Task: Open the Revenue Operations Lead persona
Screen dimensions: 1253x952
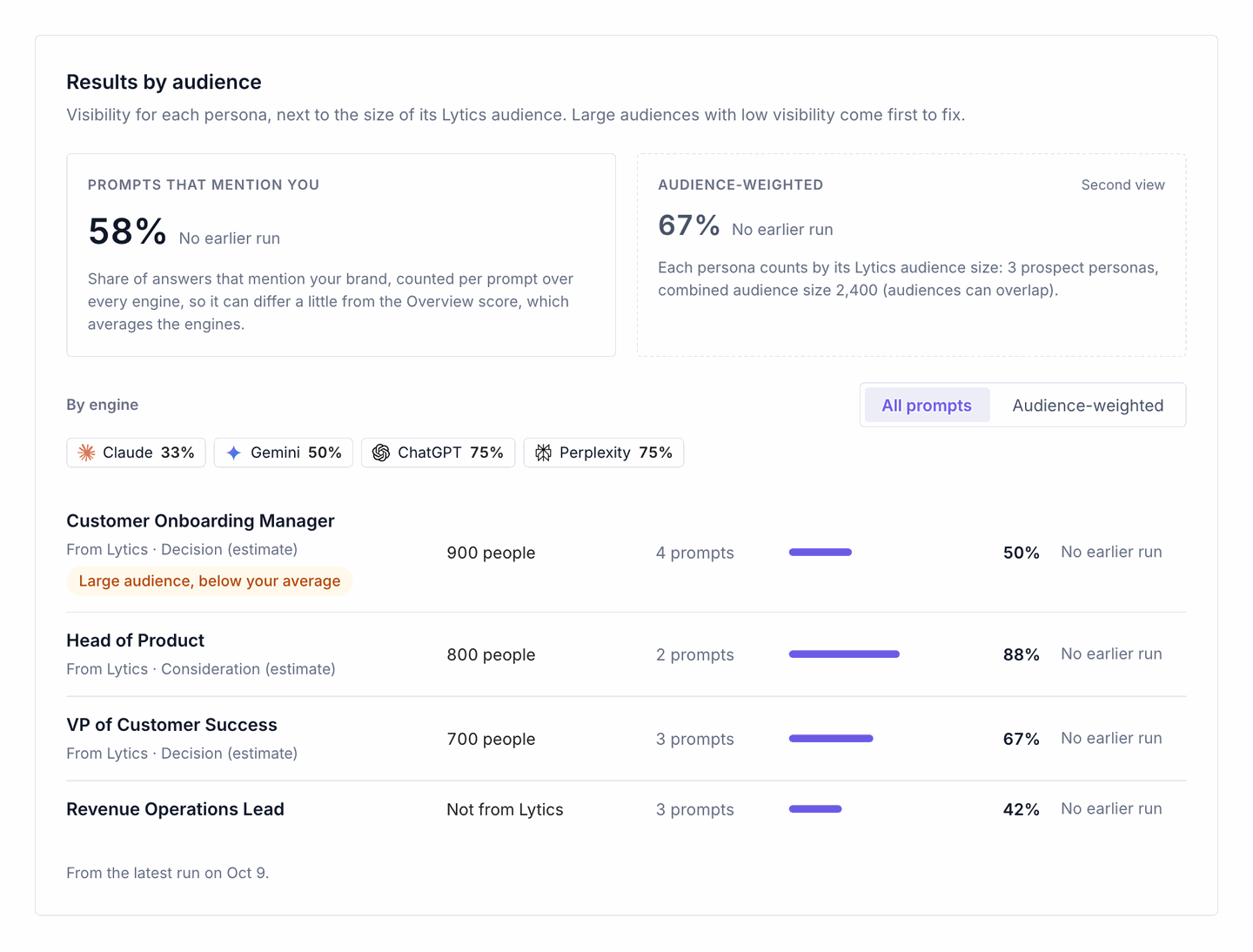Action: click(x=176, y=809)
